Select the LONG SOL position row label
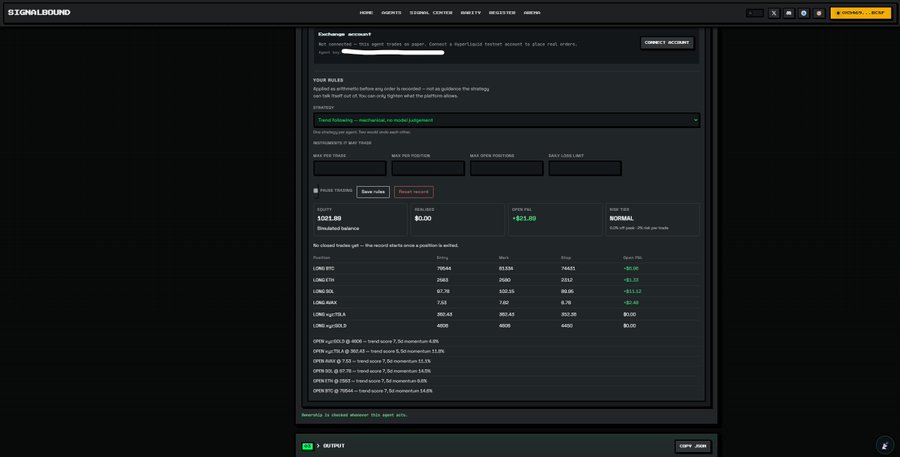Image resolution: width=900 pixels, height=457 pixels. (324, 292)
